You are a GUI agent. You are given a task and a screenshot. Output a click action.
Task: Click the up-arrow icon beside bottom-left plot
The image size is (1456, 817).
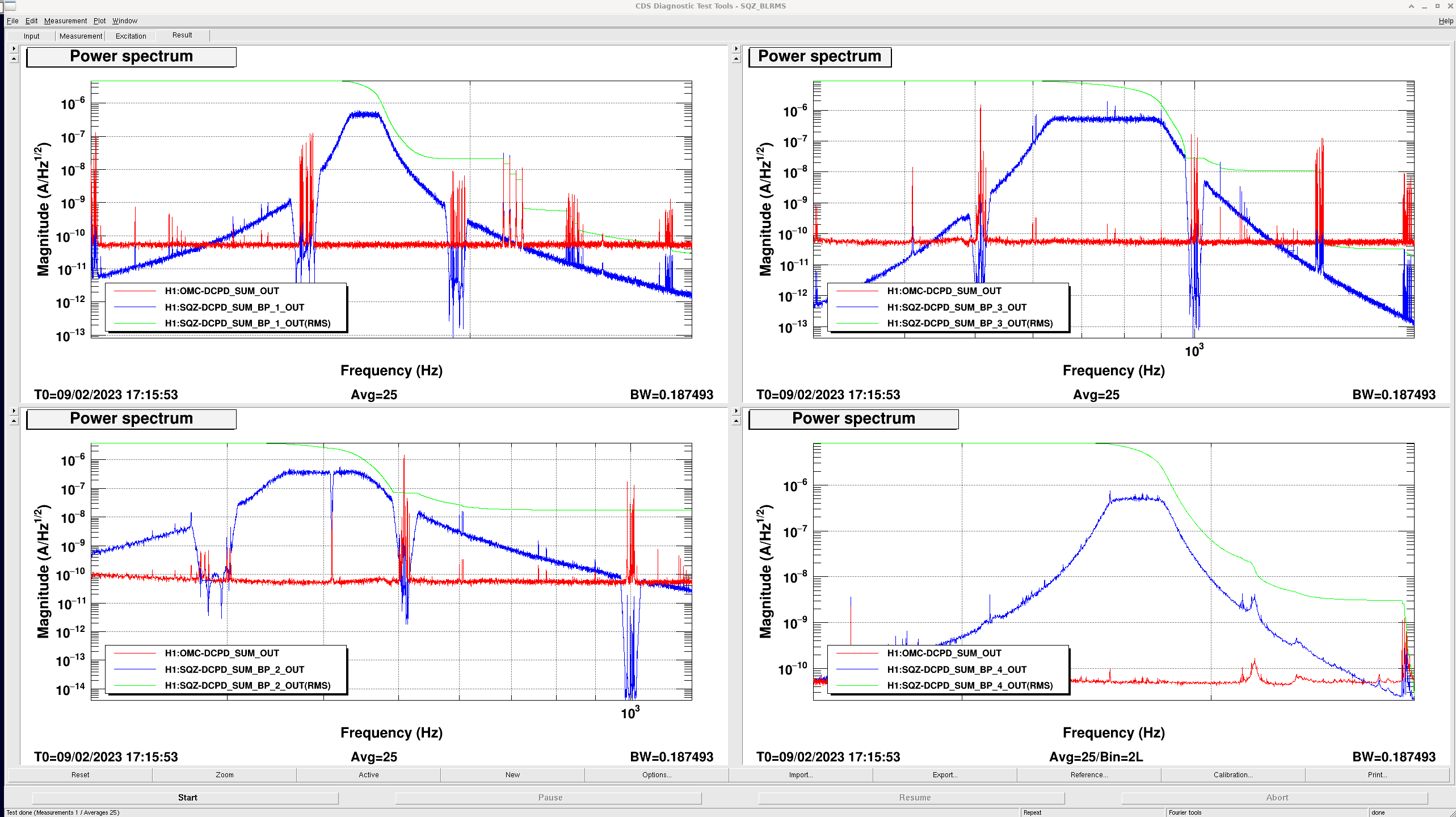(14, 421)
